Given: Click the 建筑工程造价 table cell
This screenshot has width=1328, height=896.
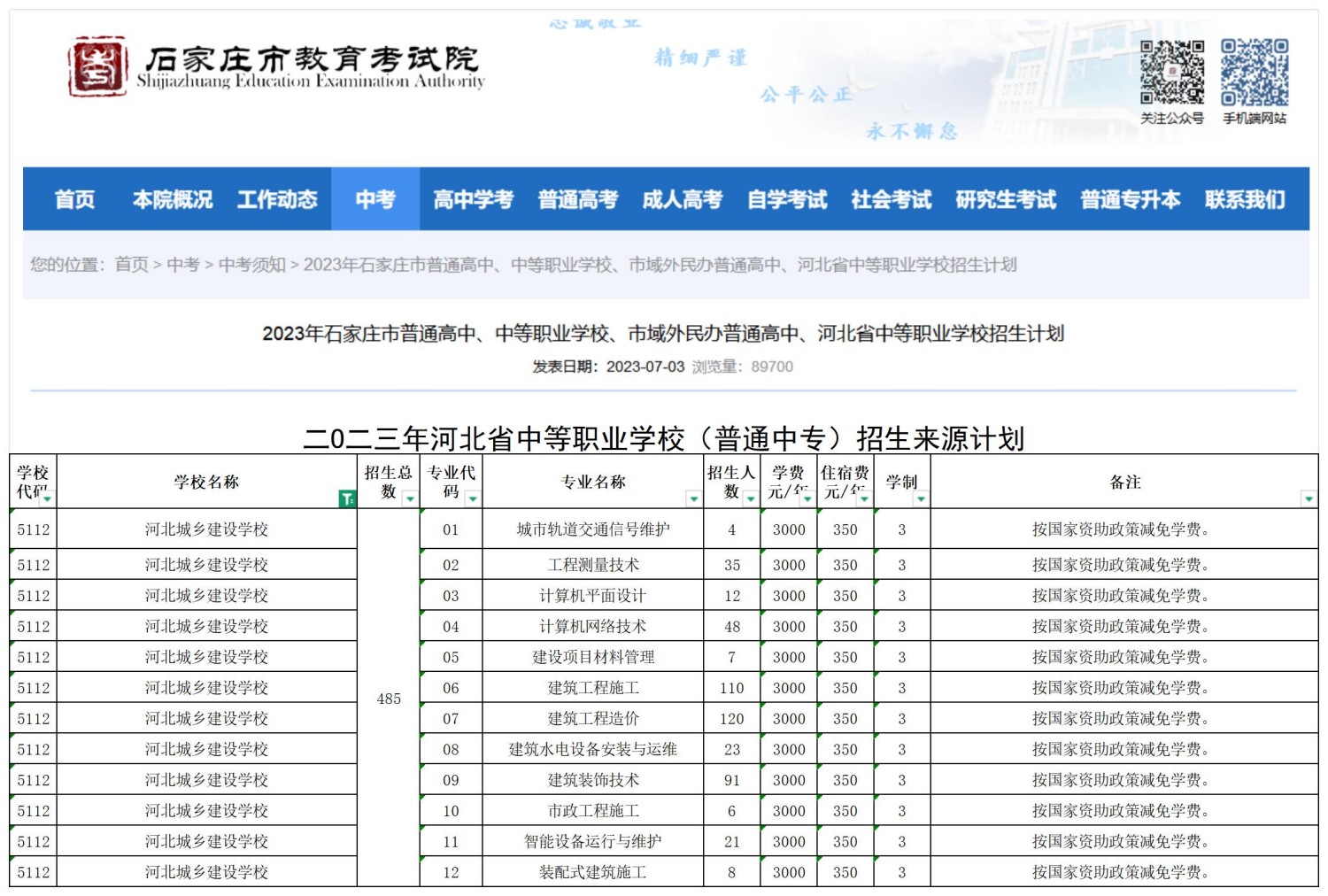Looking at the screenshot, I should coord(592,719).
